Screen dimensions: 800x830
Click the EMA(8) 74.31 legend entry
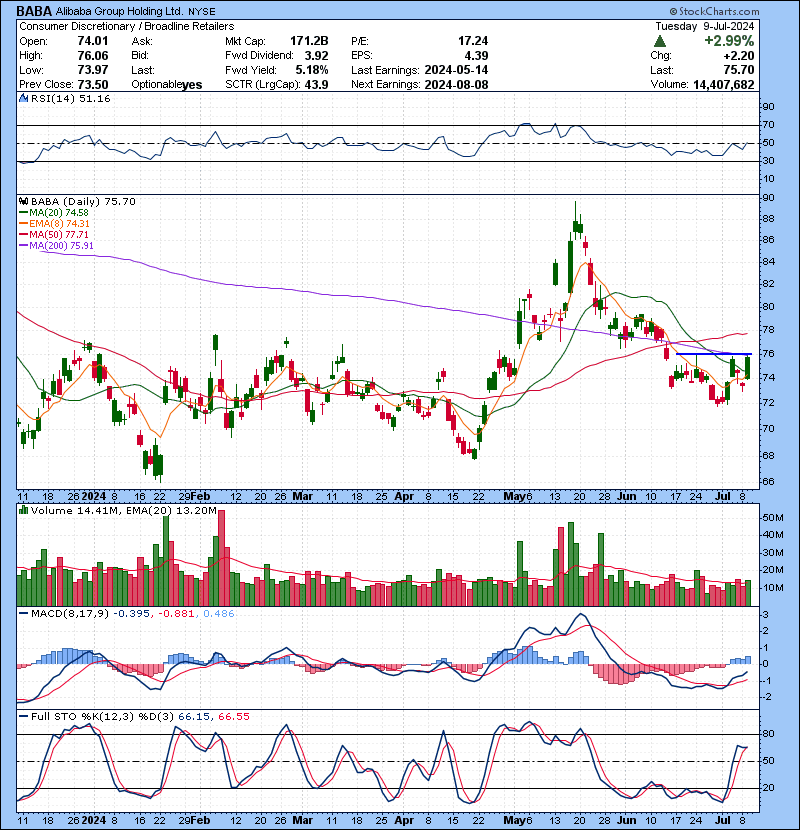[x=54, y=224]
